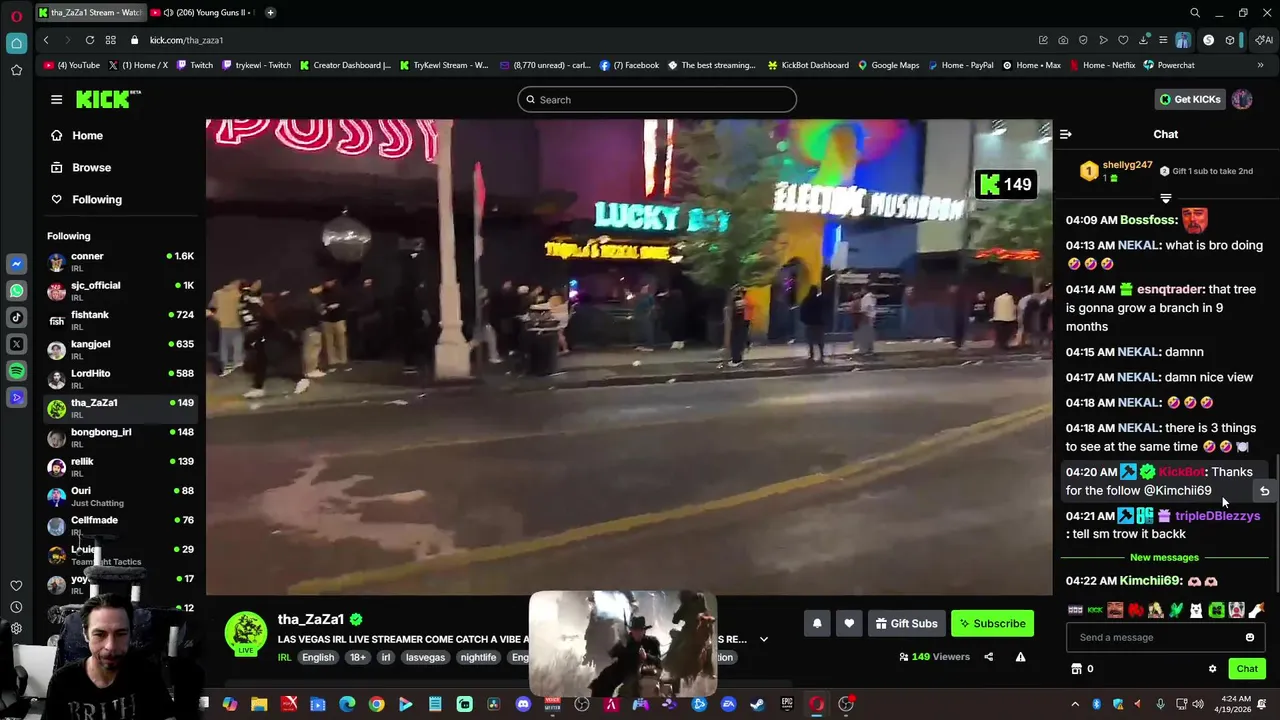Open conner's channel in Following list
Image resolution: width=1280 pixels, height=720 pixels.
pyautogui.click(x=120, y=262)
